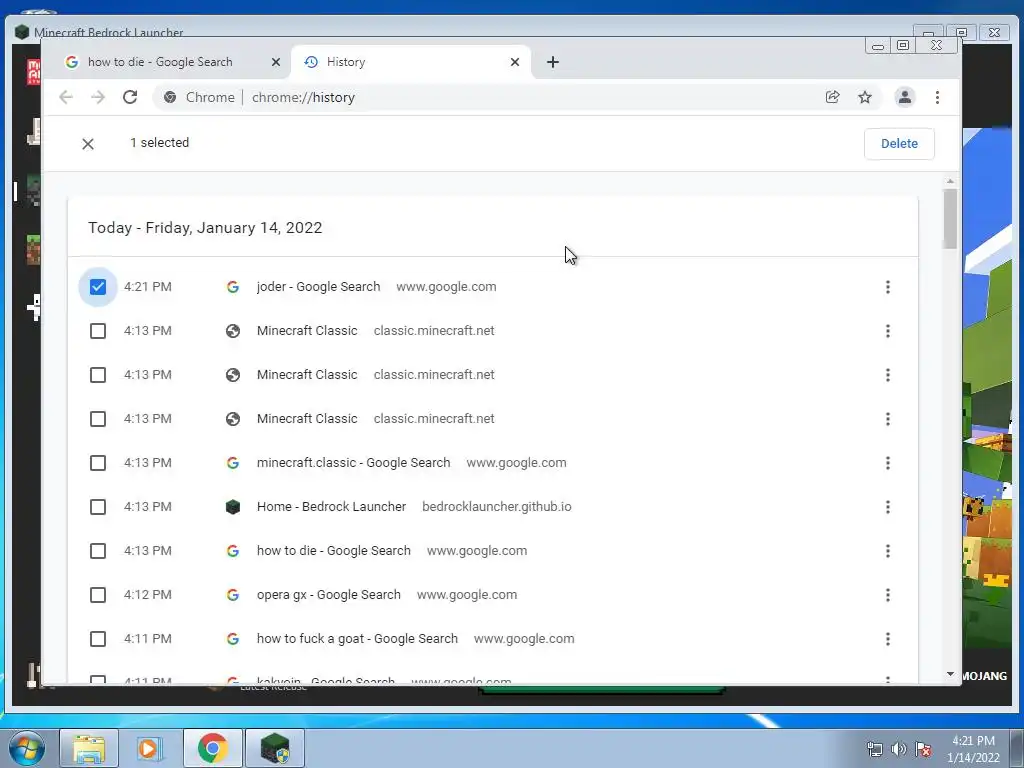Close the History tab
The image size is (1024, 768).
[x=515, y=62]
